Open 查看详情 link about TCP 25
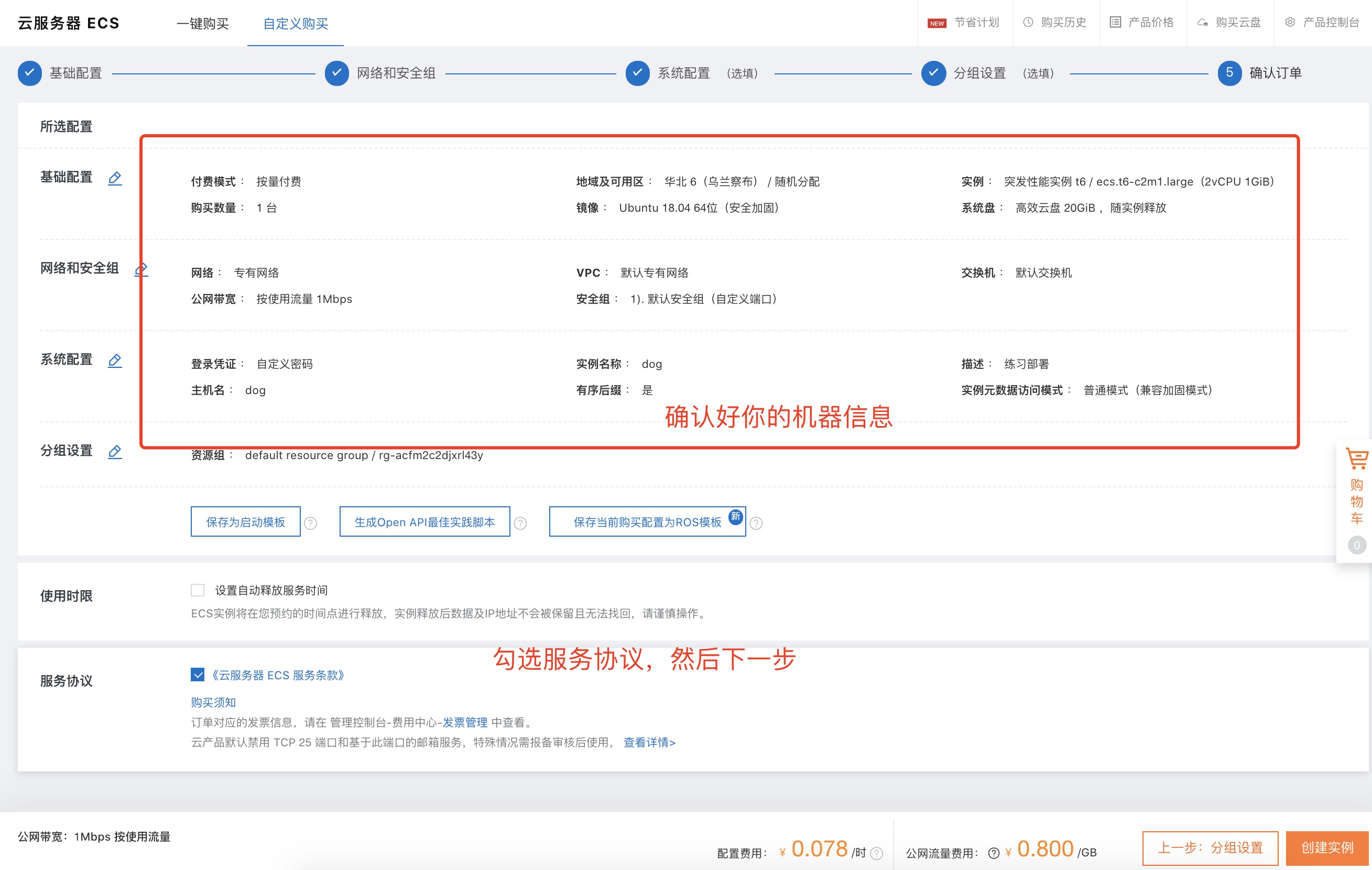 coord(649,742)
